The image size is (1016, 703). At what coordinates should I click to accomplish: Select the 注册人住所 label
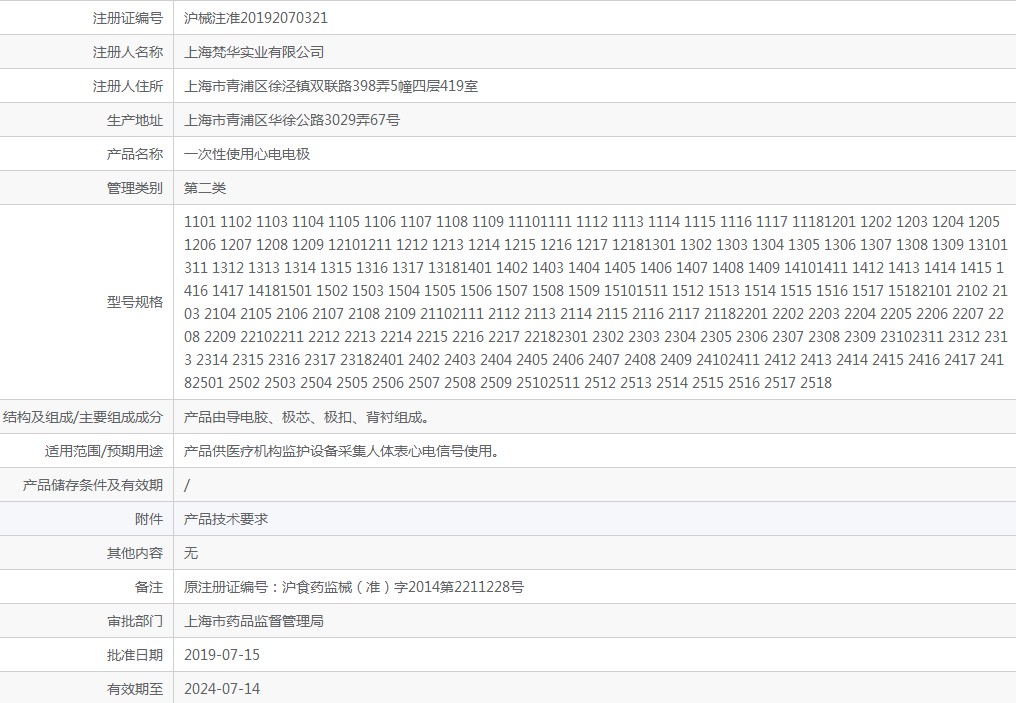click(128, 86)
